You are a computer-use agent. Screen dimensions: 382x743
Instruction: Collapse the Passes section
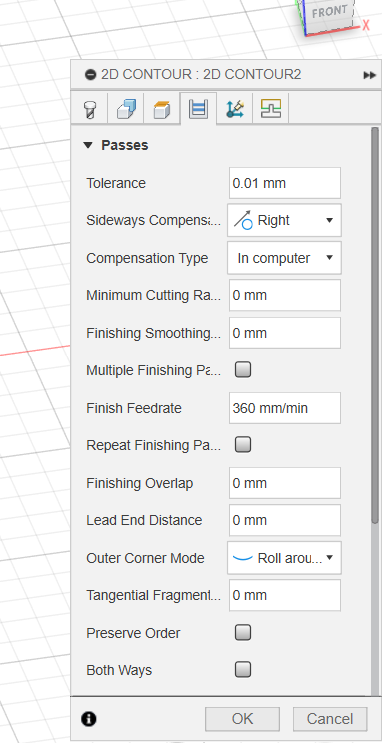click(88, 145)
